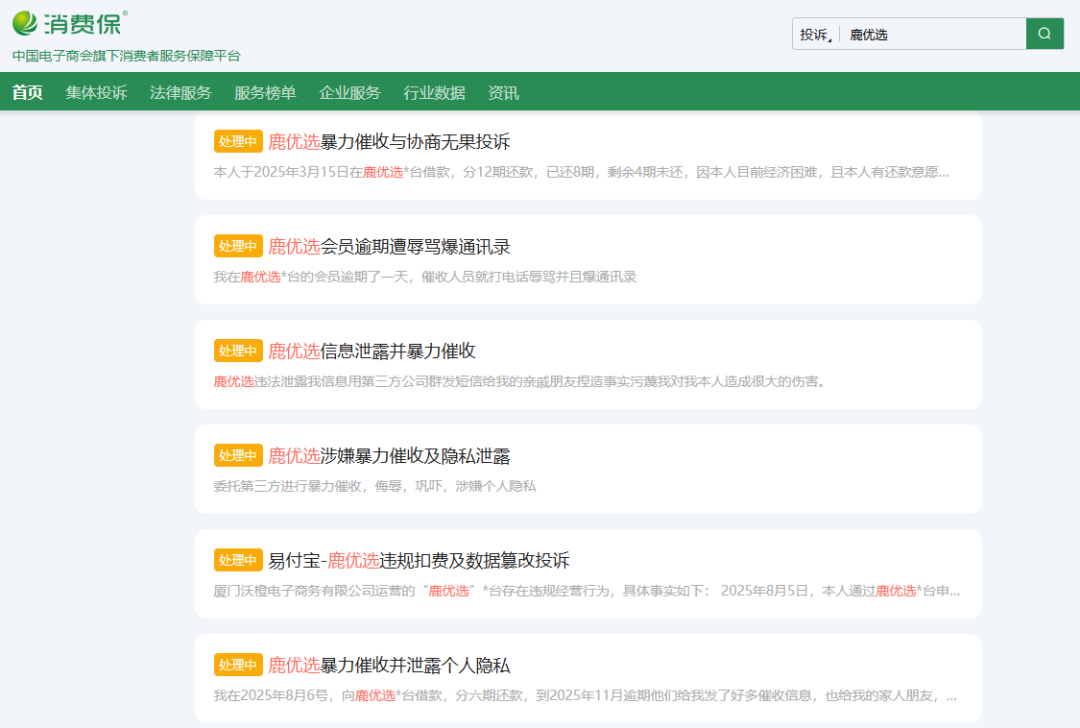
Task: Click the search field containing 鹿优选
Action: click(x=930, y=34)
